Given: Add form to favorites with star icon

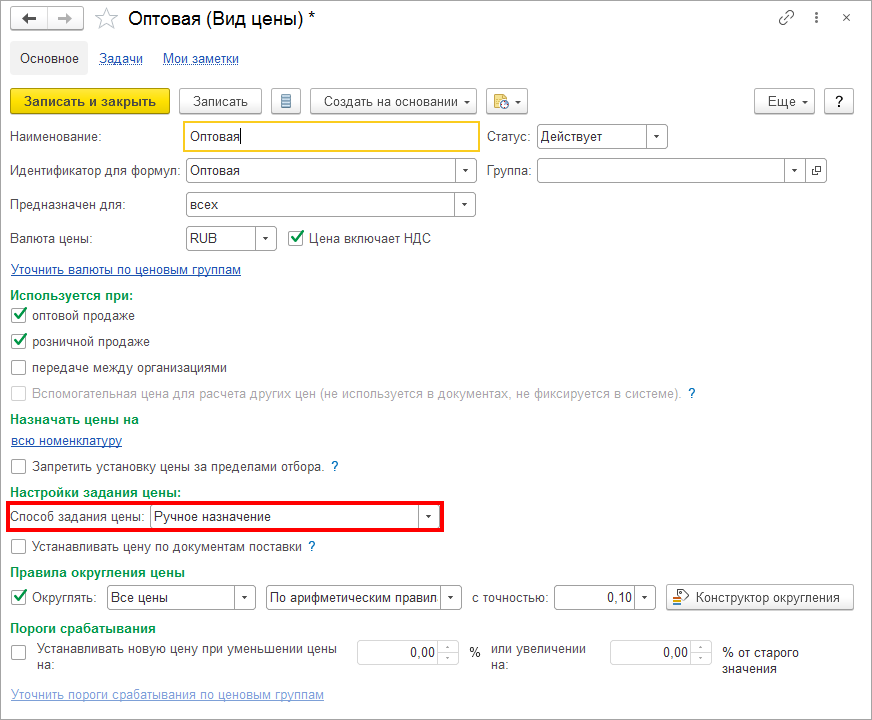Looking at the screenshot, I should coord(103,19).
